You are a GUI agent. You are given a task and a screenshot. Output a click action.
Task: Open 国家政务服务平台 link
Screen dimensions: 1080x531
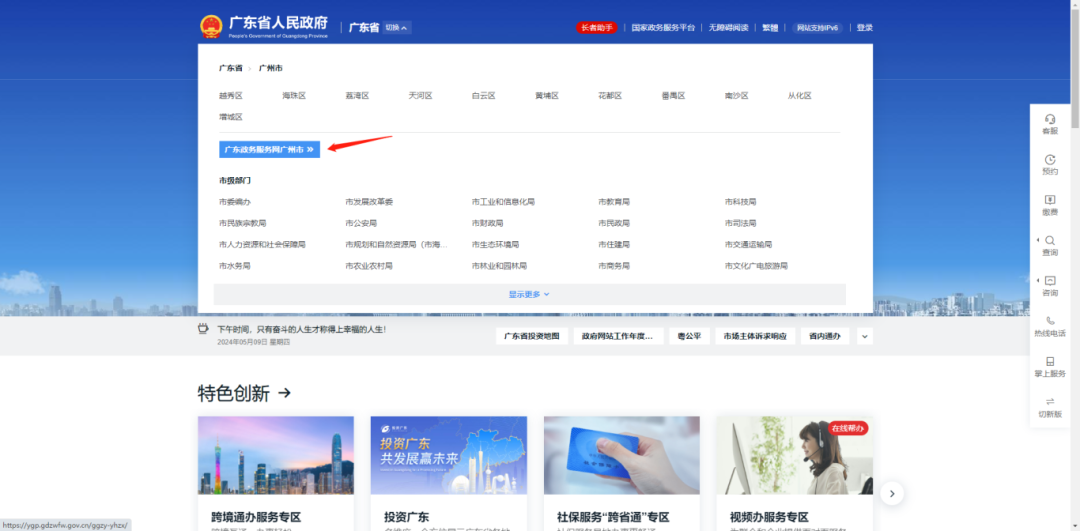[x=663, y=28]
